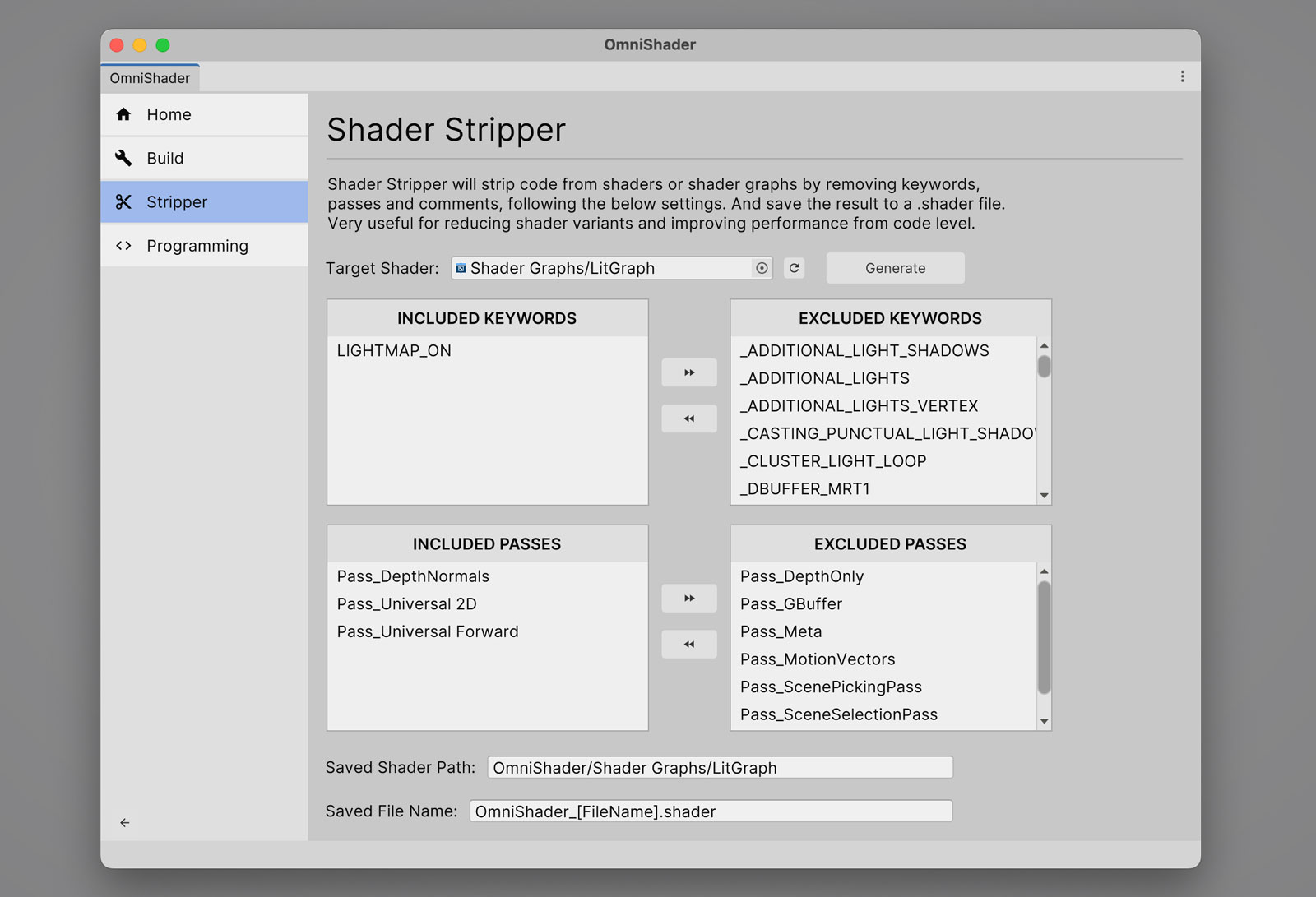Click the excluded passes scrollbar thumb
Image resolution: width=1316 pixels, height=897 pixels.
pos(1044,637)
